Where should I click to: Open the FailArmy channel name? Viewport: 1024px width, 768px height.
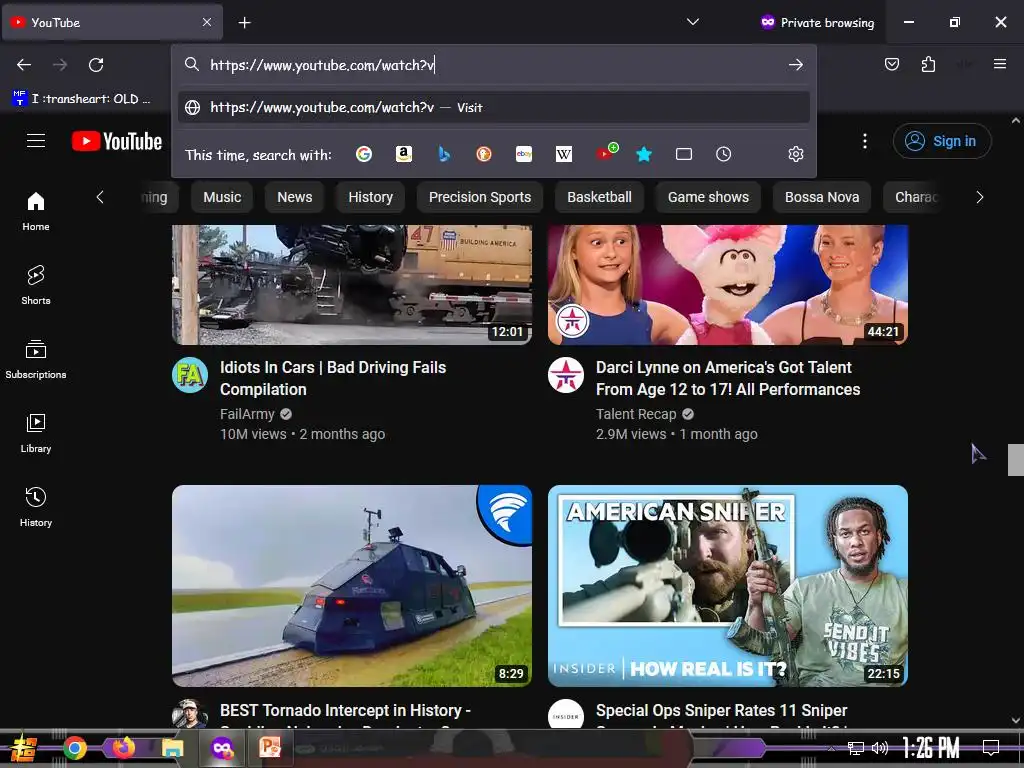pos(248,414)
